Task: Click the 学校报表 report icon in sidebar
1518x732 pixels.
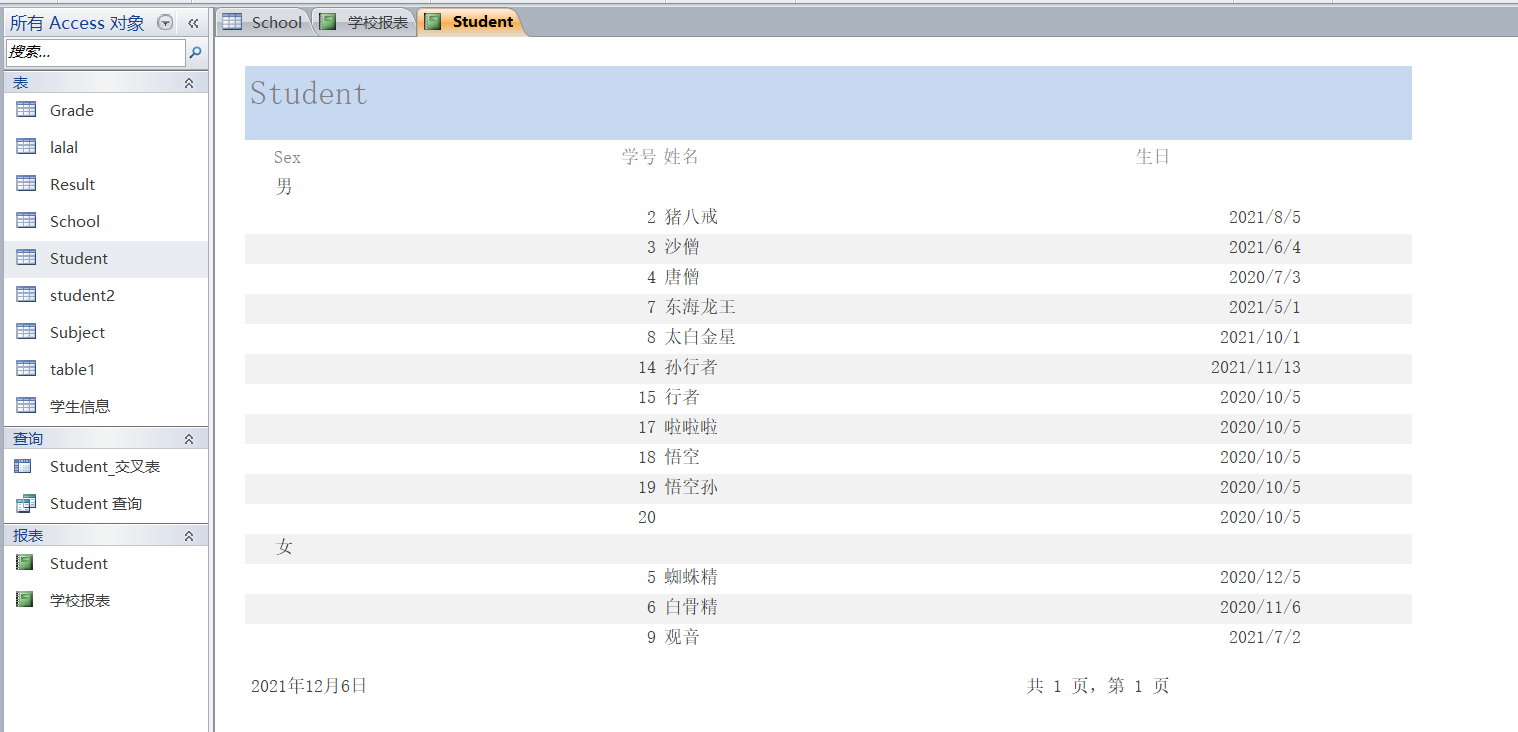Action: [x=26, y=600]
